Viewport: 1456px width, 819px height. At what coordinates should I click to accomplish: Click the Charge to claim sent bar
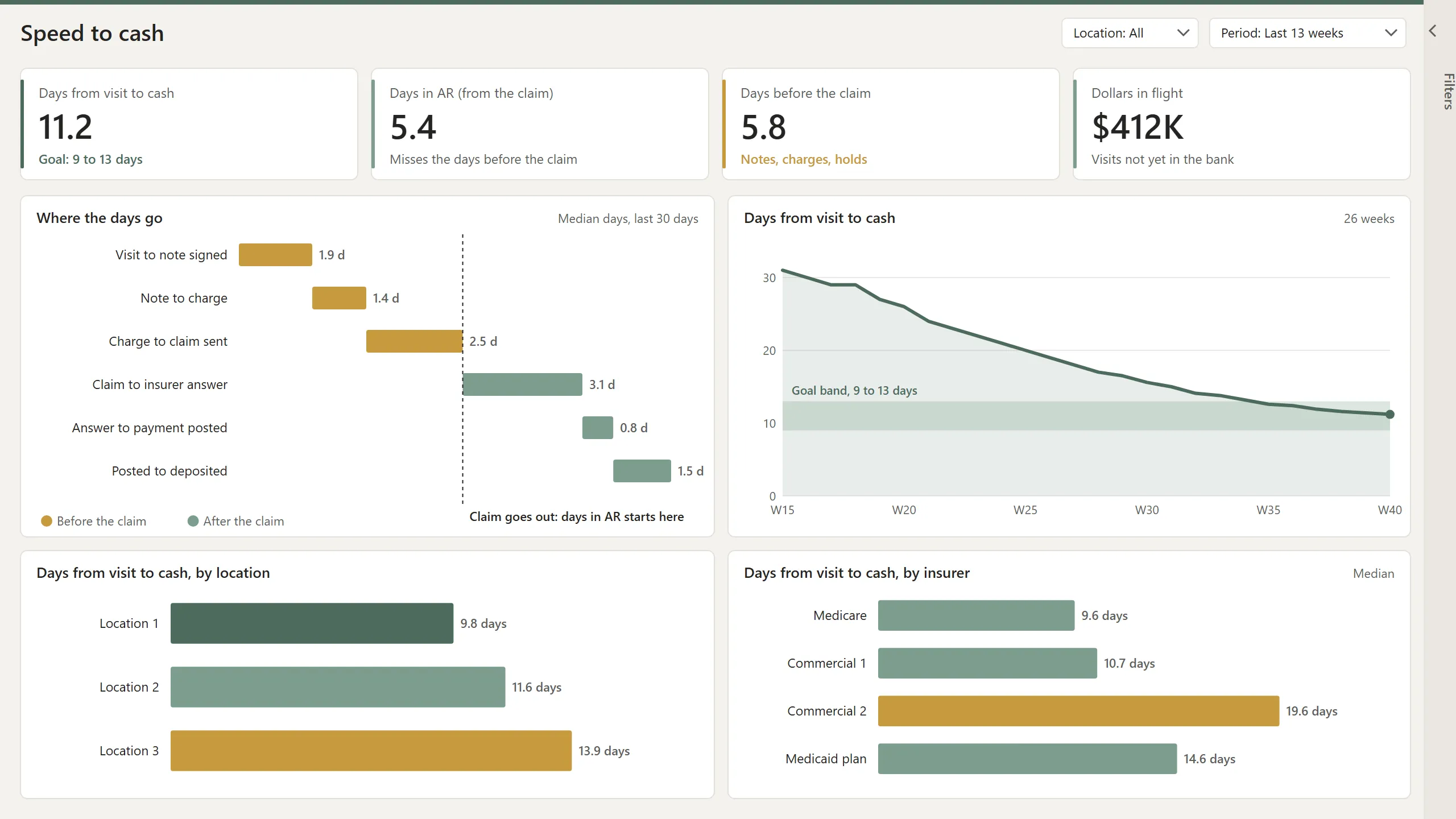tap(414, 341)
